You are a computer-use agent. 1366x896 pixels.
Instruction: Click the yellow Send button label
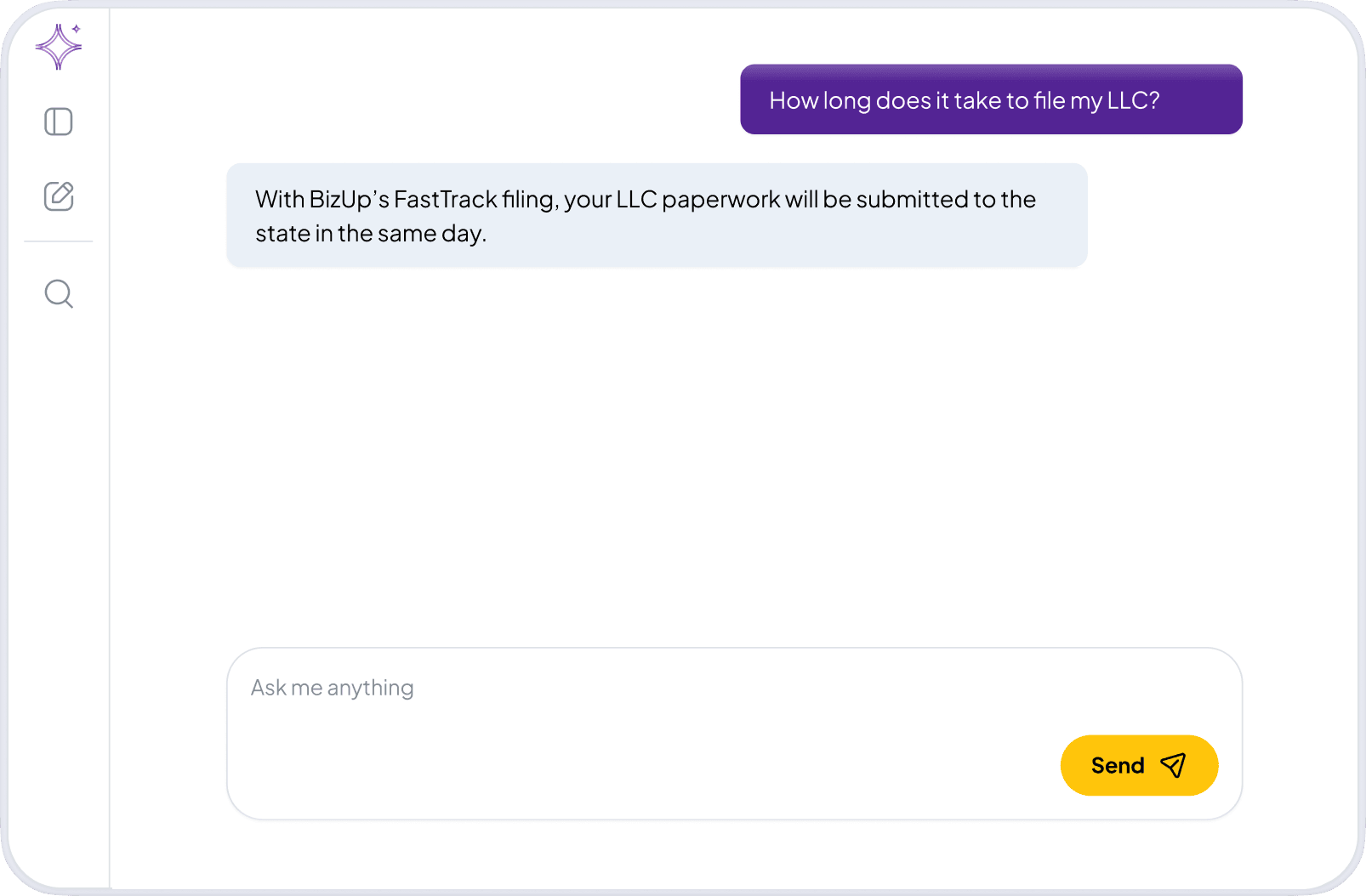click(x=1118, y=766)
